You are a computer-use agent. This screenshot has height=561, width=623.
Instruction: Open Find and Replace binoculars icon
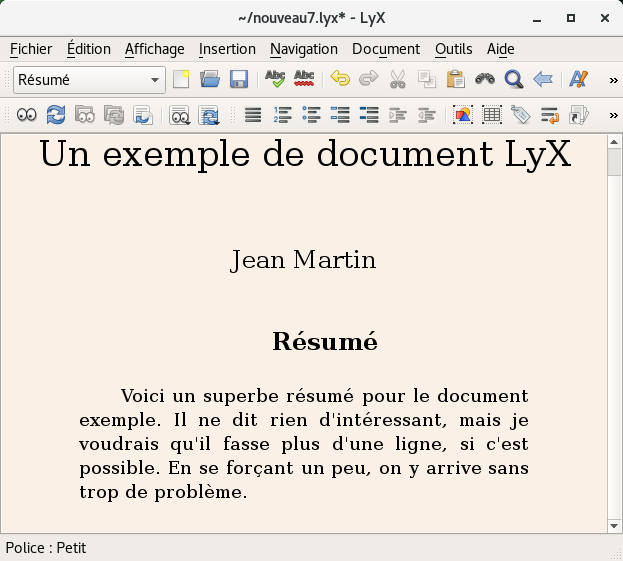tap(485, 79)
